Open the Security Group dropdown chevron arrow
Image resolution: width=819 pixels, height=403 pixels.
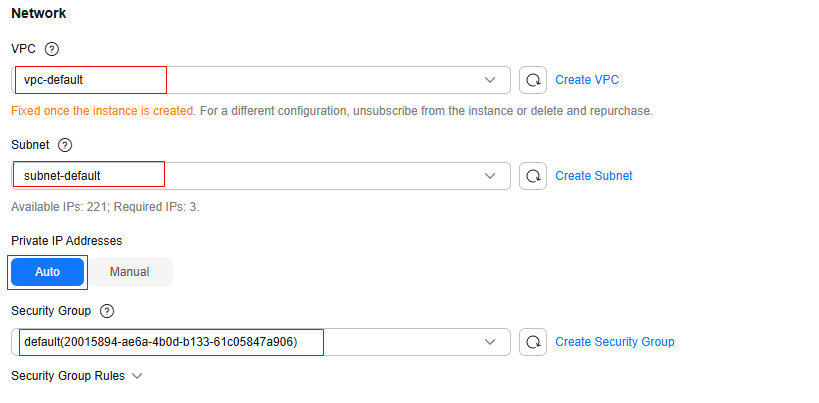(490, 342)
